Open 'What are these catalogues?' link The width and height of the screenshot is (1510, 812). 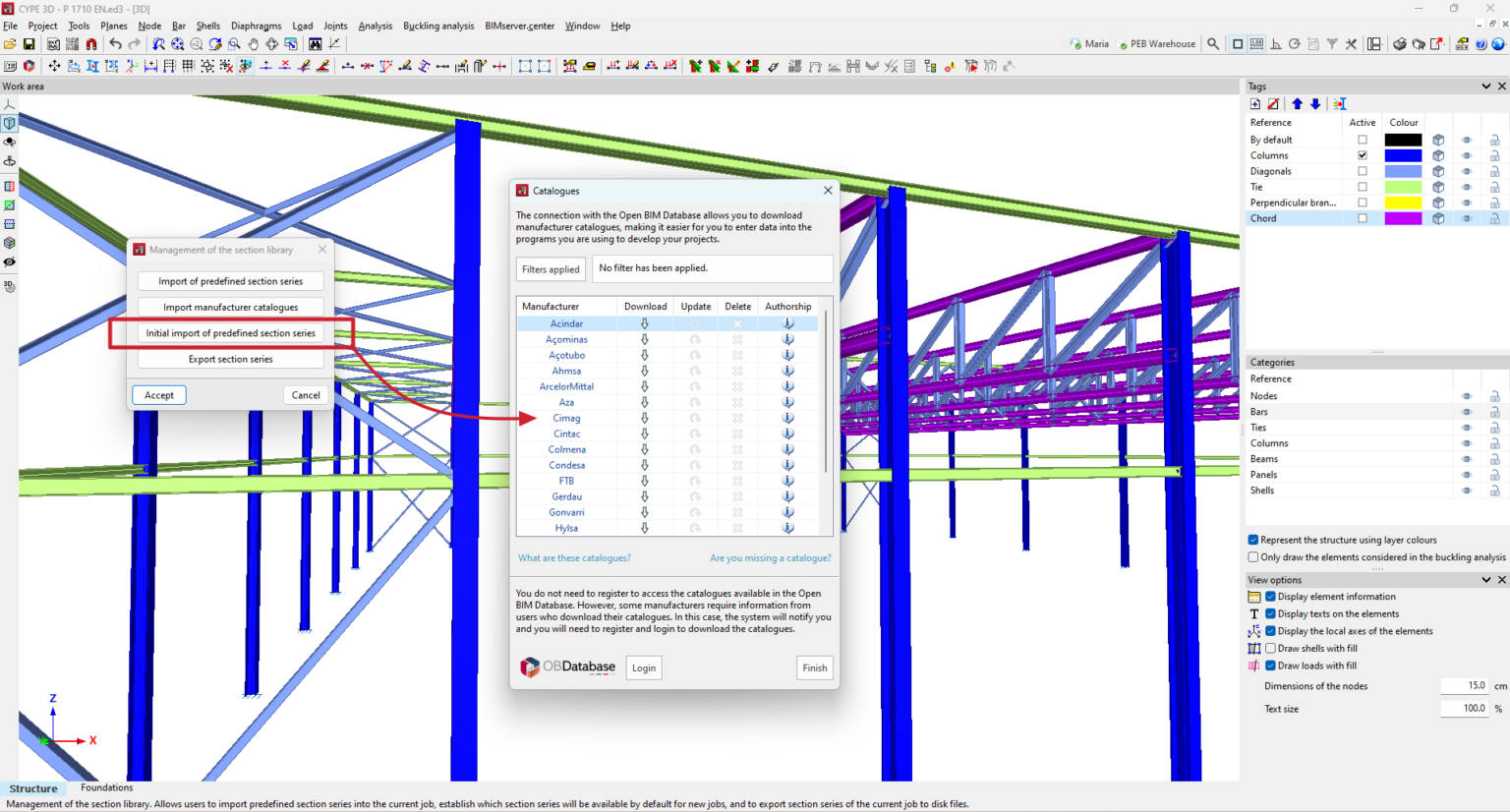click(574, 558)
